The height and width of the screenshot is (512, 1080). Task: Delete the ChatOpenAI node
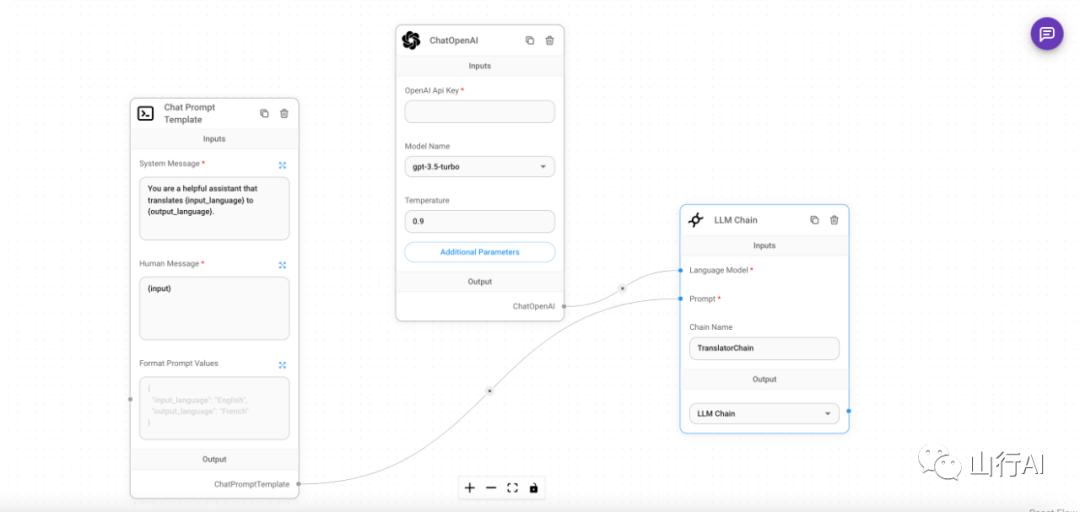click(550, 41)
